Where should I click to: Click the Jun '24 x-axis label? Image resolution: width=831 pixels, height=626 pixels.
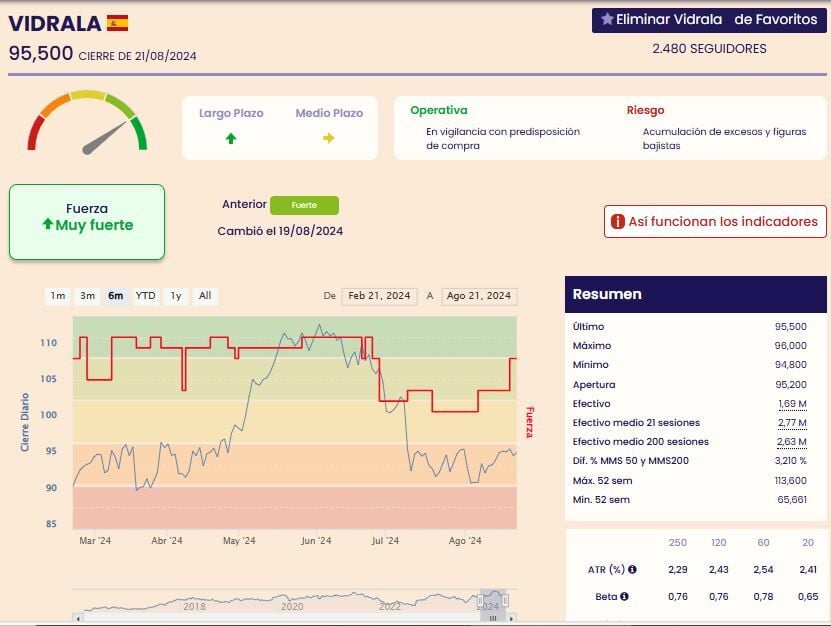[316, 541]
